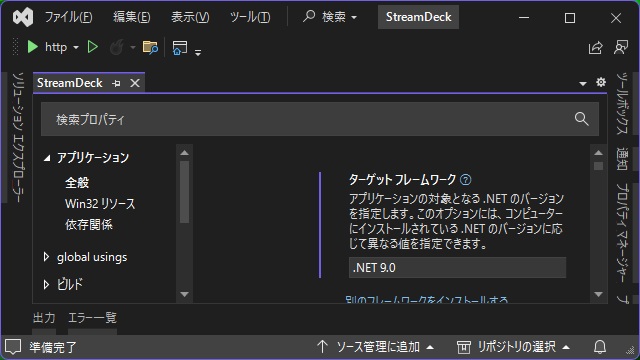Open the ファイル(F) menu
This screenshot has height=360, width=640.
coord(68,17)
